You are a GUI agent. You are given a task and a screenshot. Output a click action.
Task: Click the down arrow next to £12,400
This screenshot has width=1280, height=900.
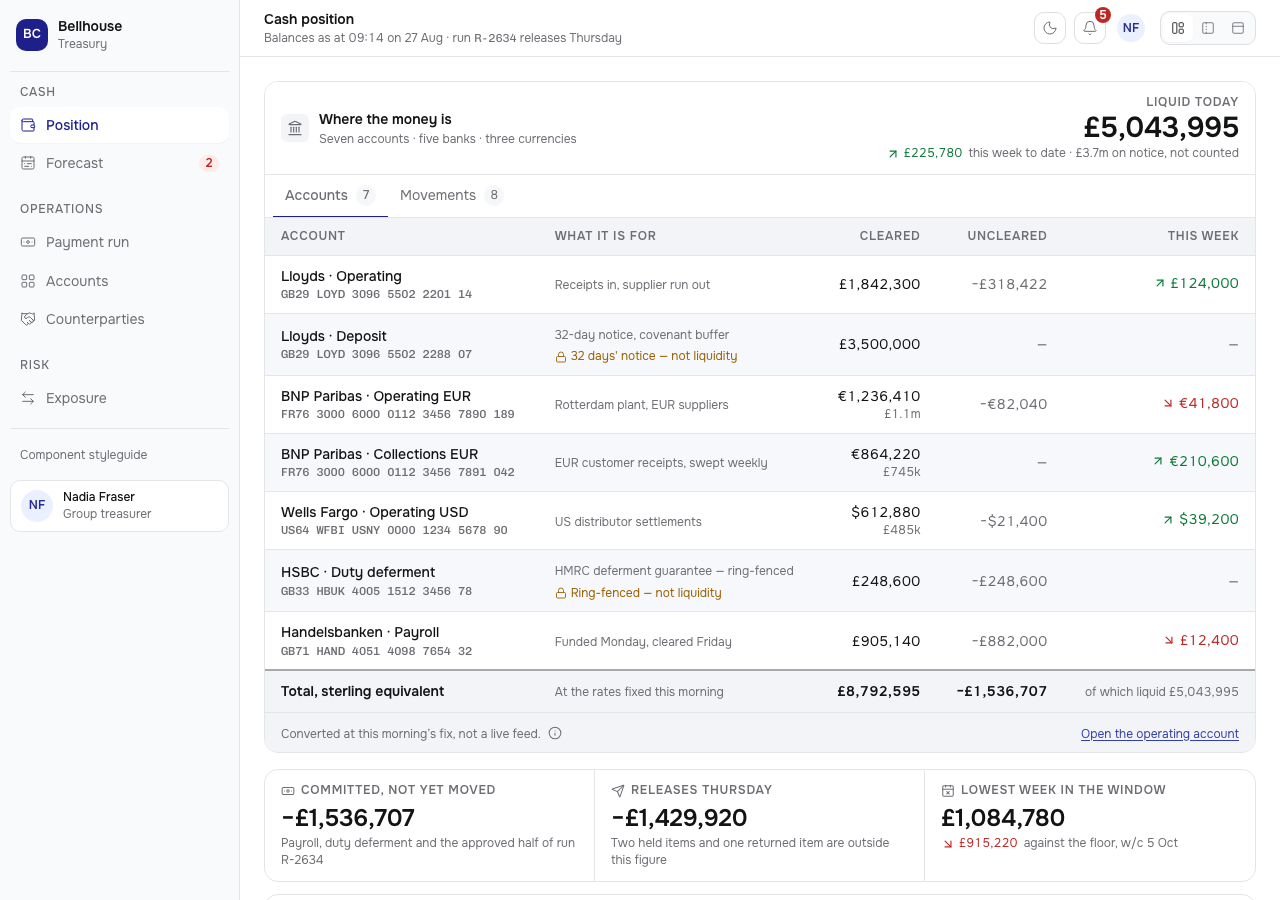(1169, 640)
